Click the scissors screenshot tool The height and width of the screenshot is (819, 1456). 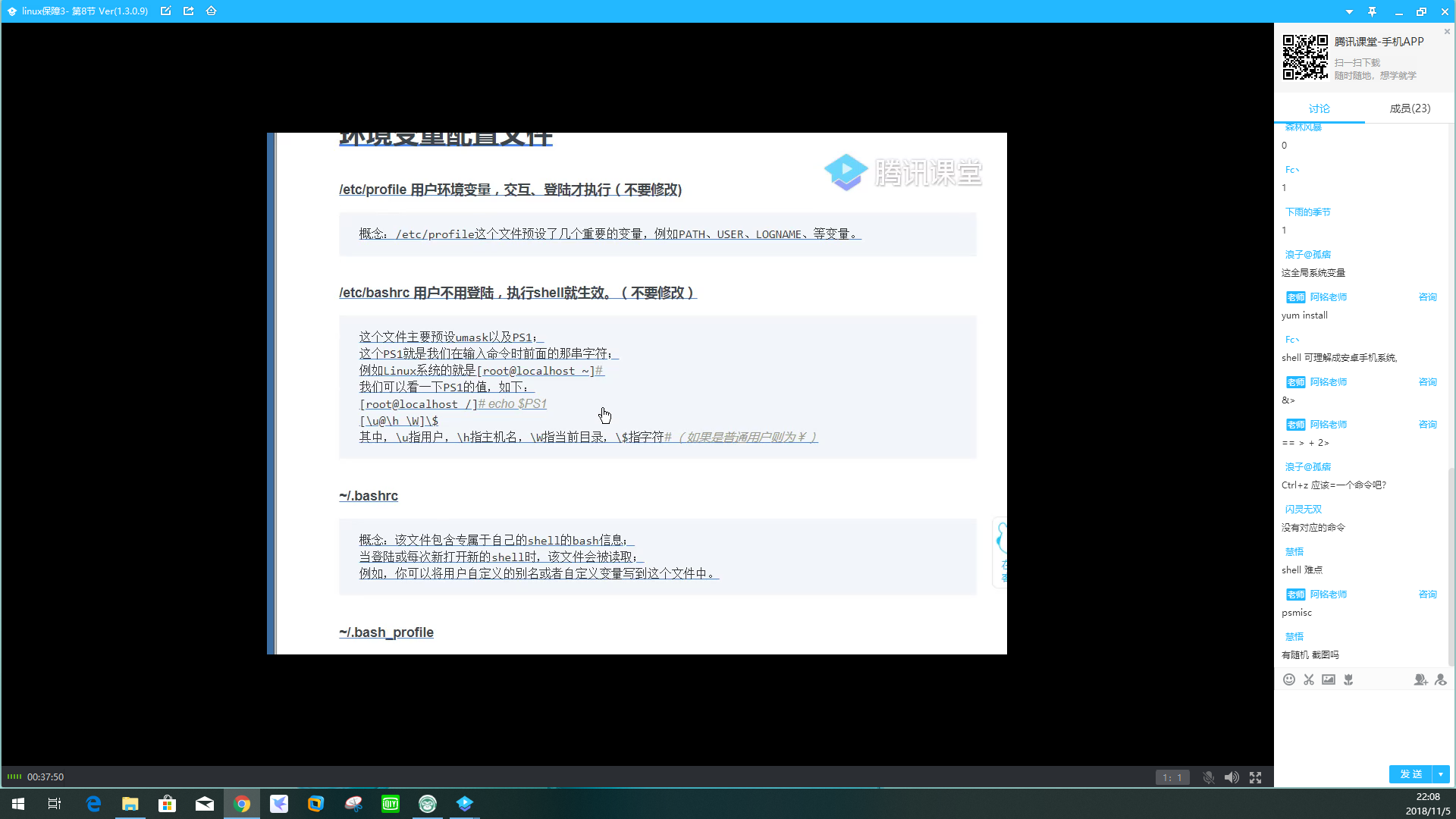click(x=1309, y=679)
